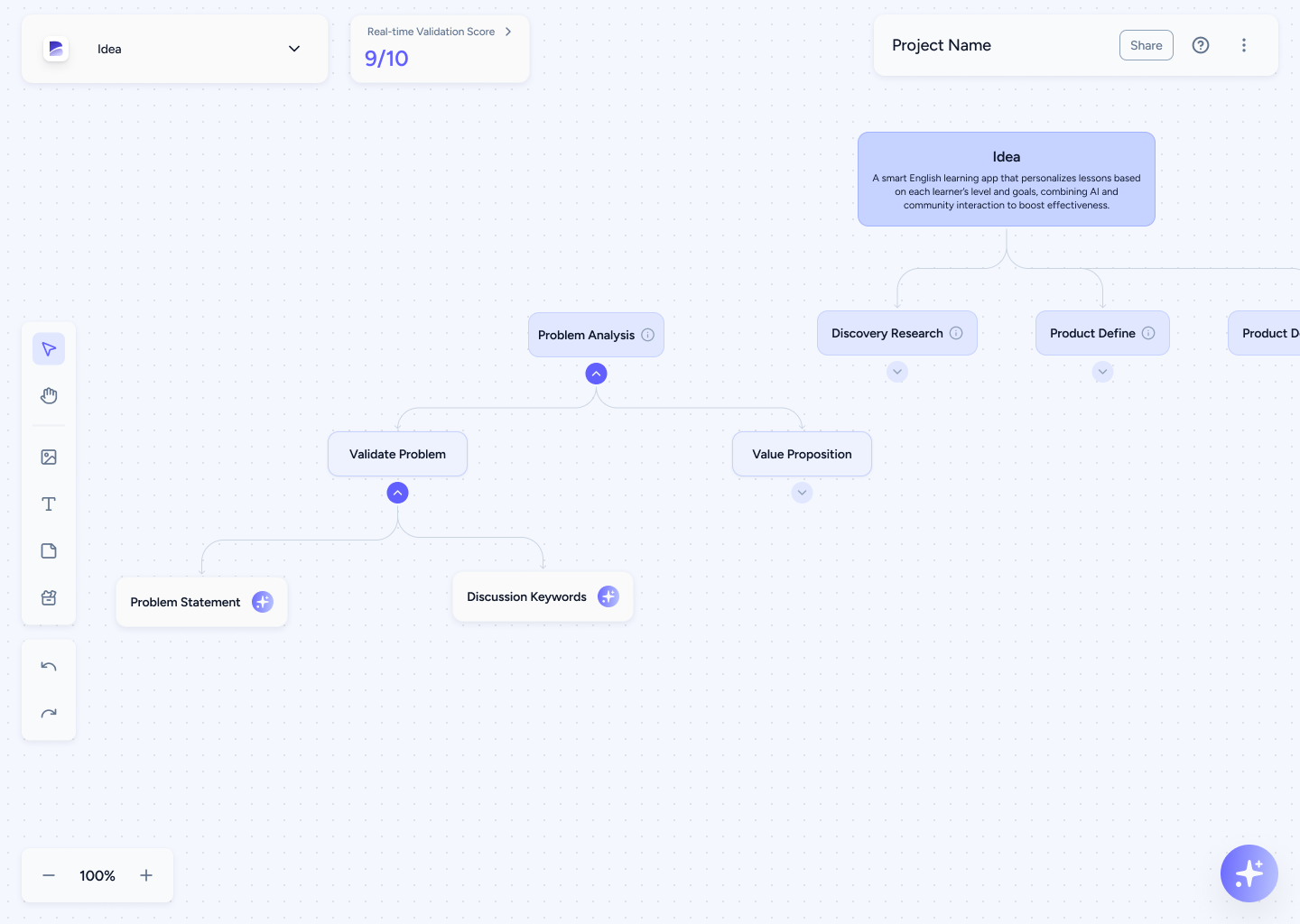Open the templates tool in the sidebar
Screen dimensions: 1300x924
[x=49, y=597]
